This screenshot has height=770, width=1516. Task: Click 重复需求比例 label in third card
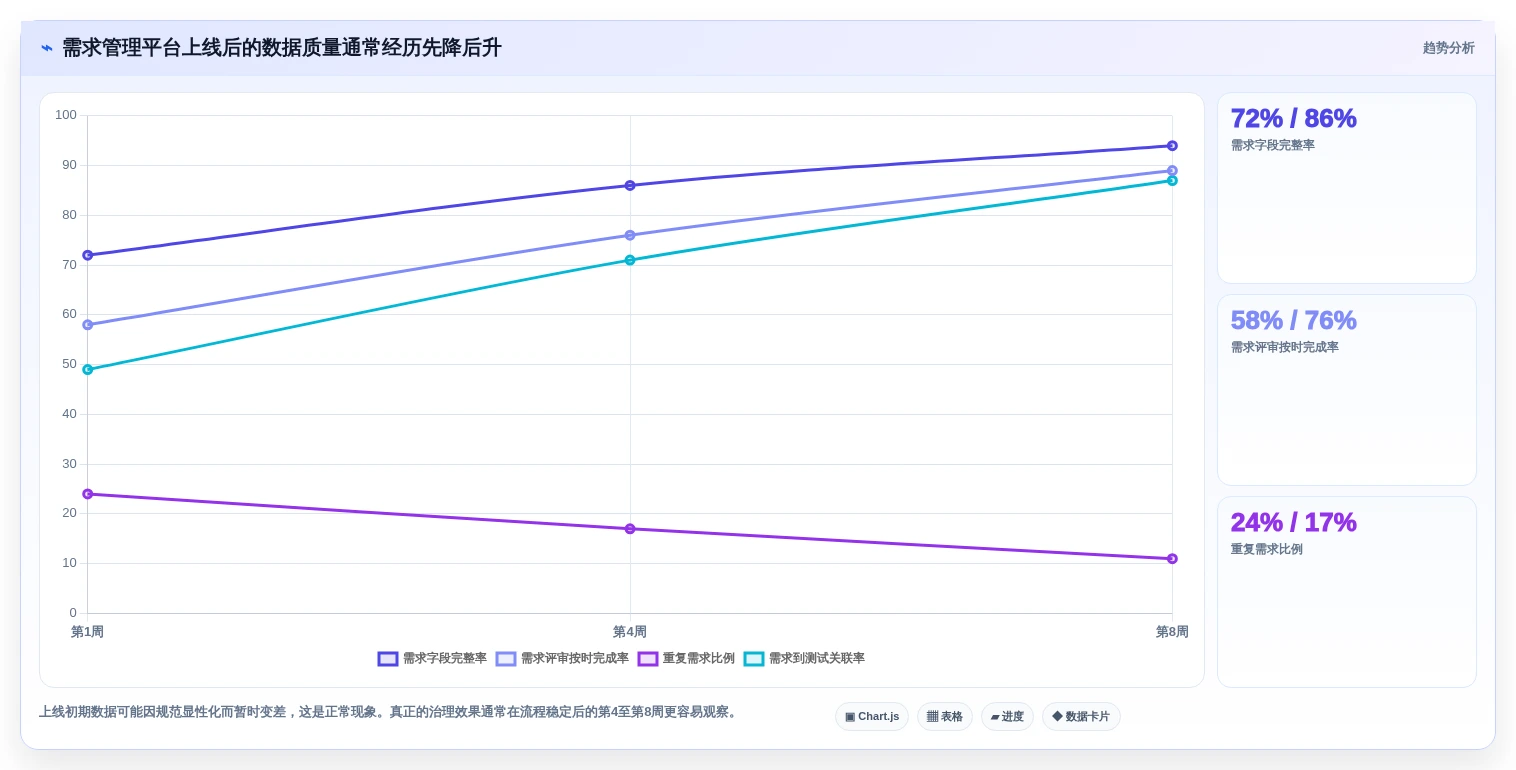coord(1267,549)
